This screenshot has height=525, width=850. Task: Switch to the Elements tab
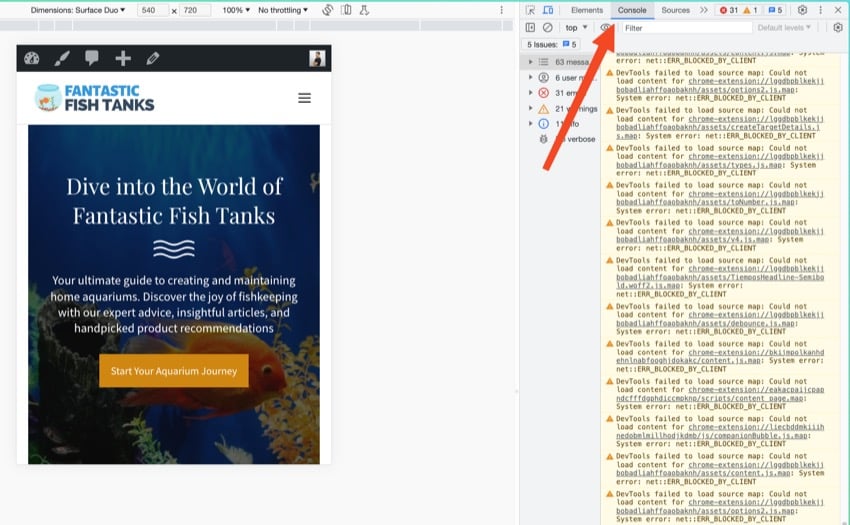tap(587, 10)
